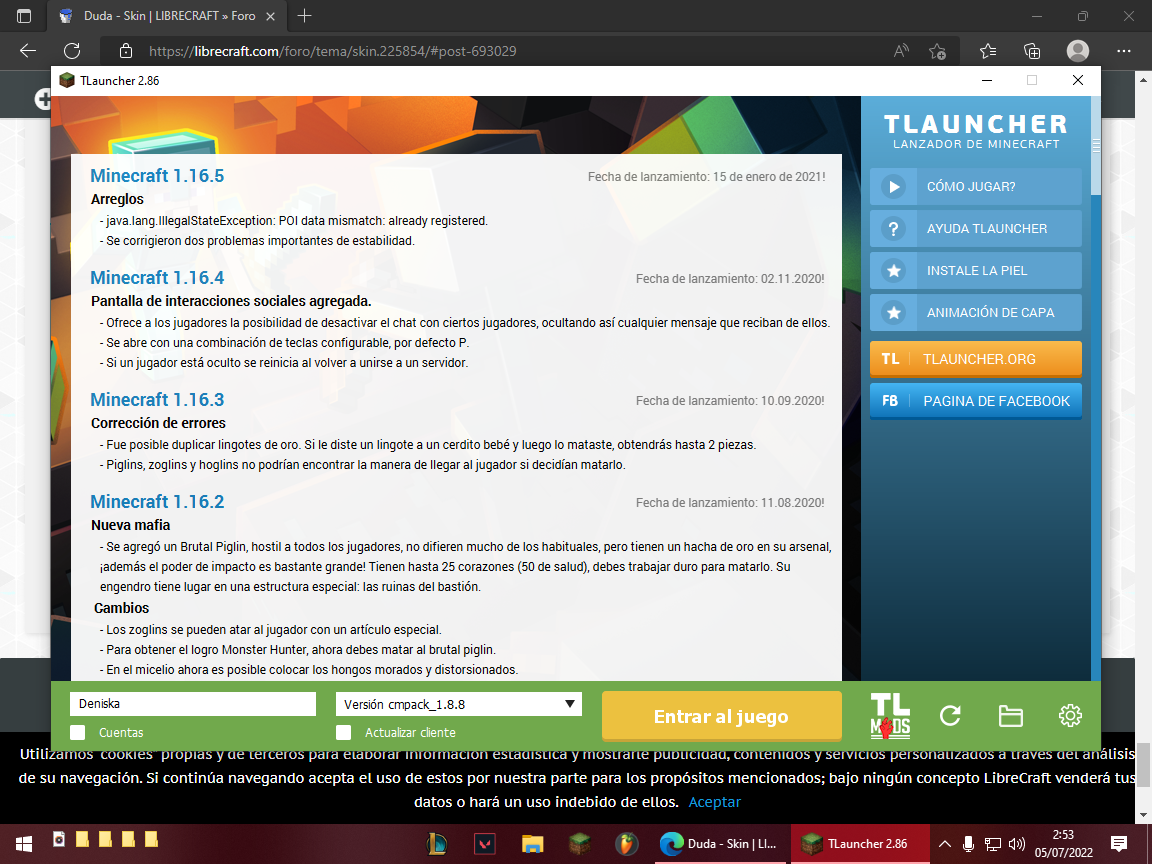Click Entrar al juego button
Viewport: 1152px width, 864px height.
[x=721, y=716]
